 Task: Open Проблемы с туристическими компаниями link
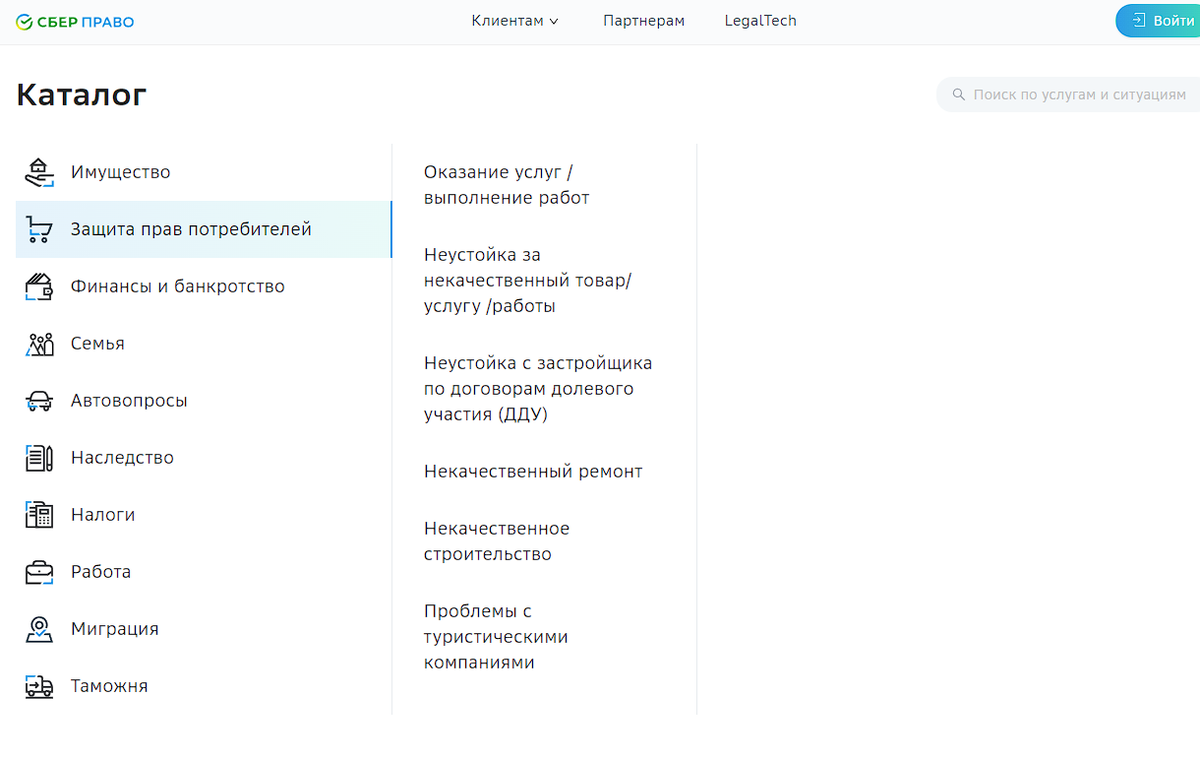tap(496, 637)
